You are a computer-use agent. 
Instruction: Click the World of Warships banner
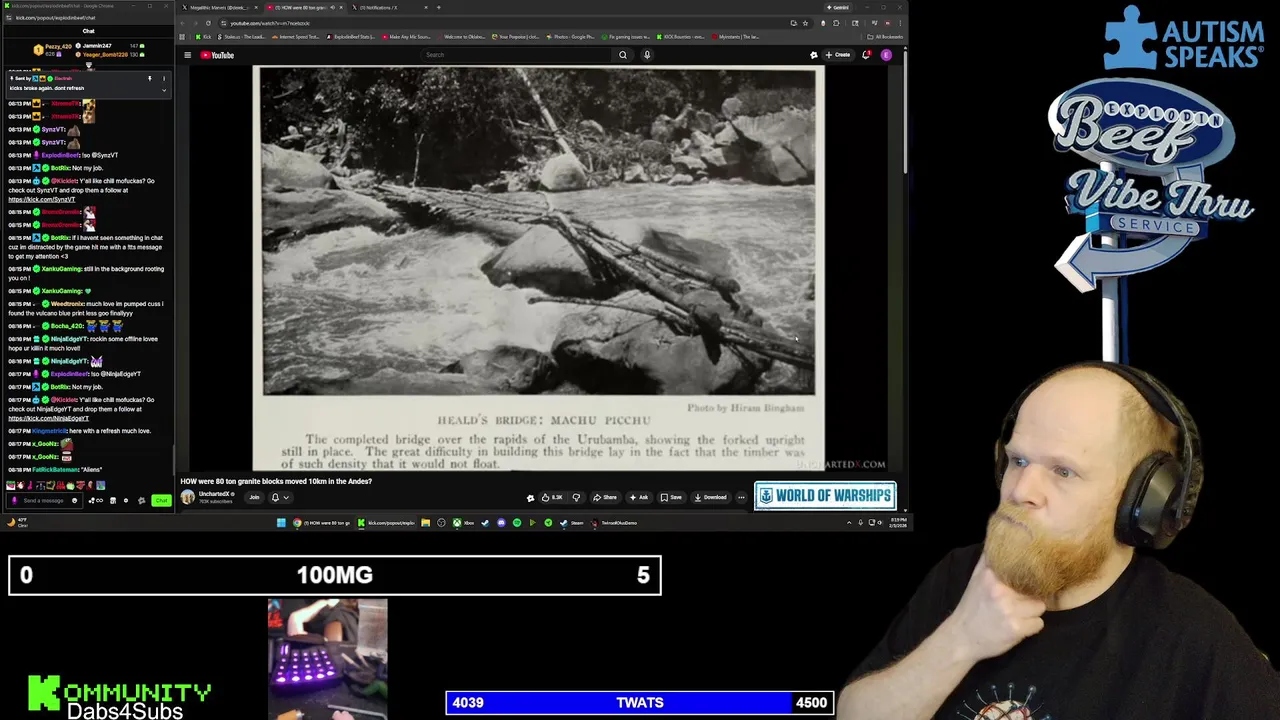(x=825, y=495)
